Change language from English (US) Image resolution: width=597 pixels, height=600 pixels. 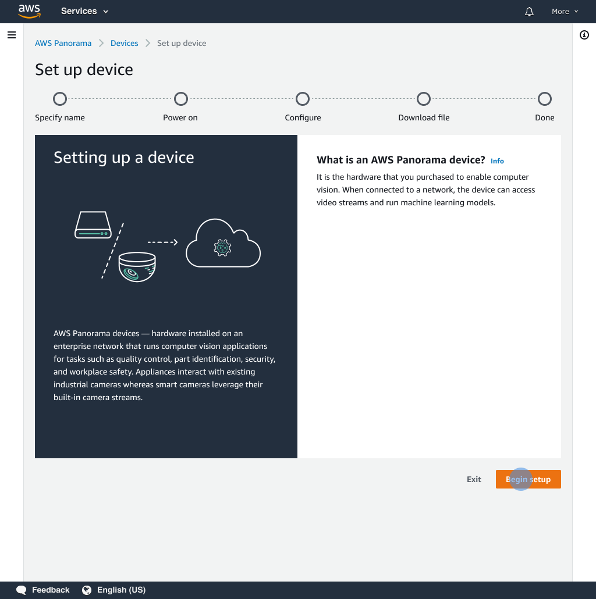[121, 590]
